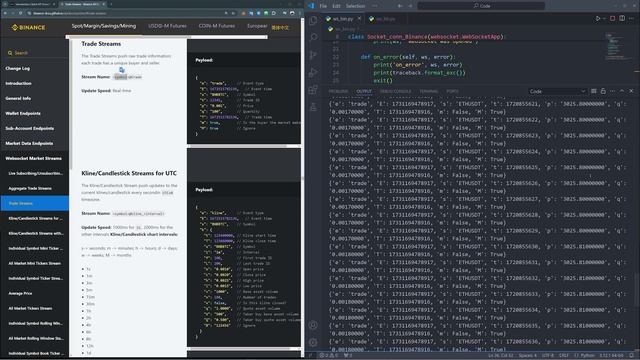Viewport: 640px width, 360px height.
Task: Open Aggregate Trade Streams sidebar item
Action: (x=30, y=188)
